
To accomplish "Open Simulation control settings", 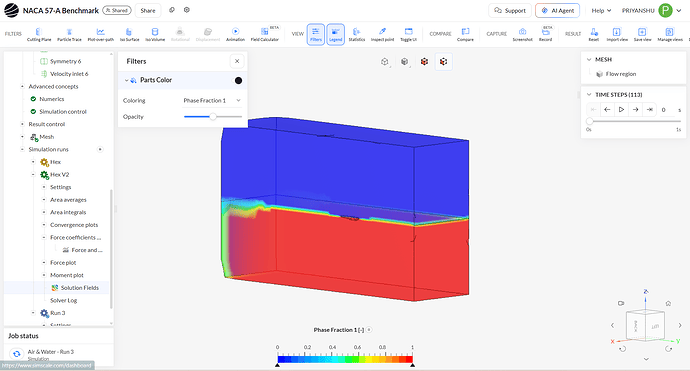I will [63, 112].
